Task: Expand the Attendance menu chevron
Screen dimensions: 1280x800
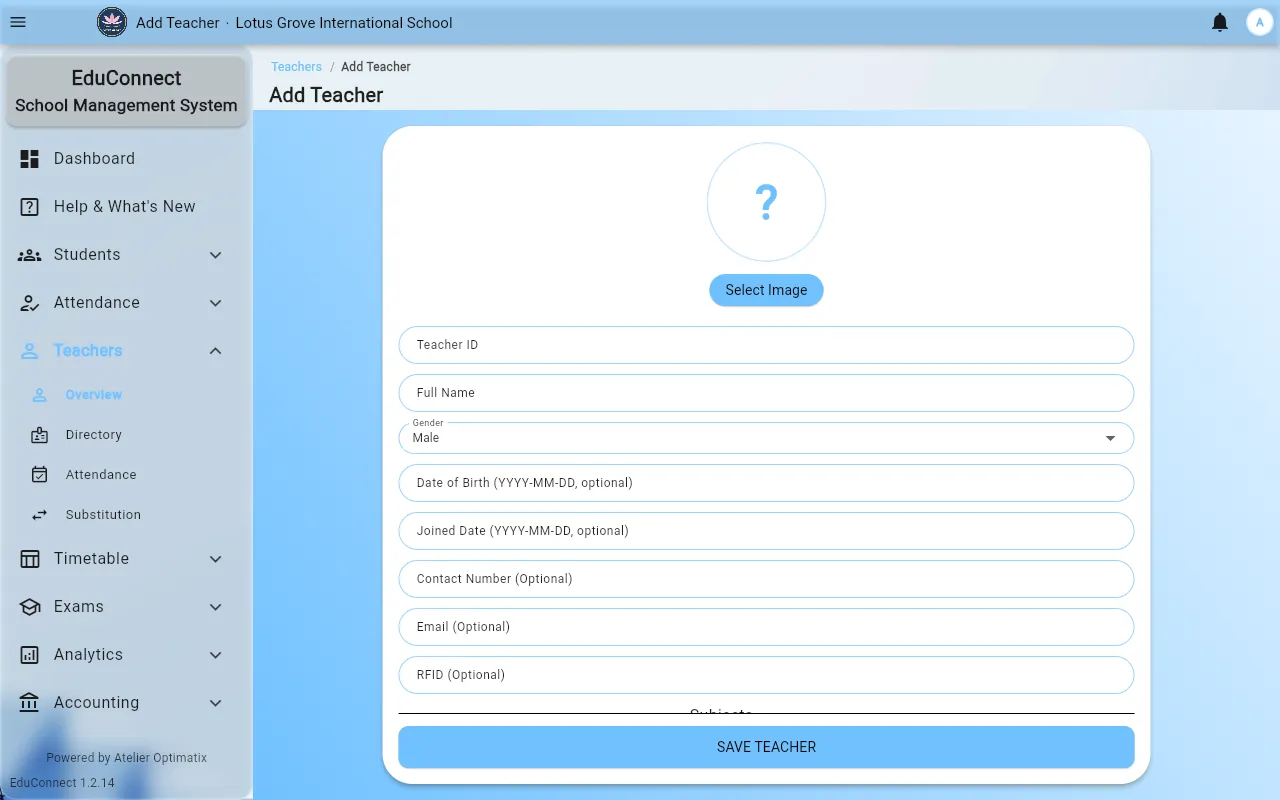Action: (x=216, y=303)
